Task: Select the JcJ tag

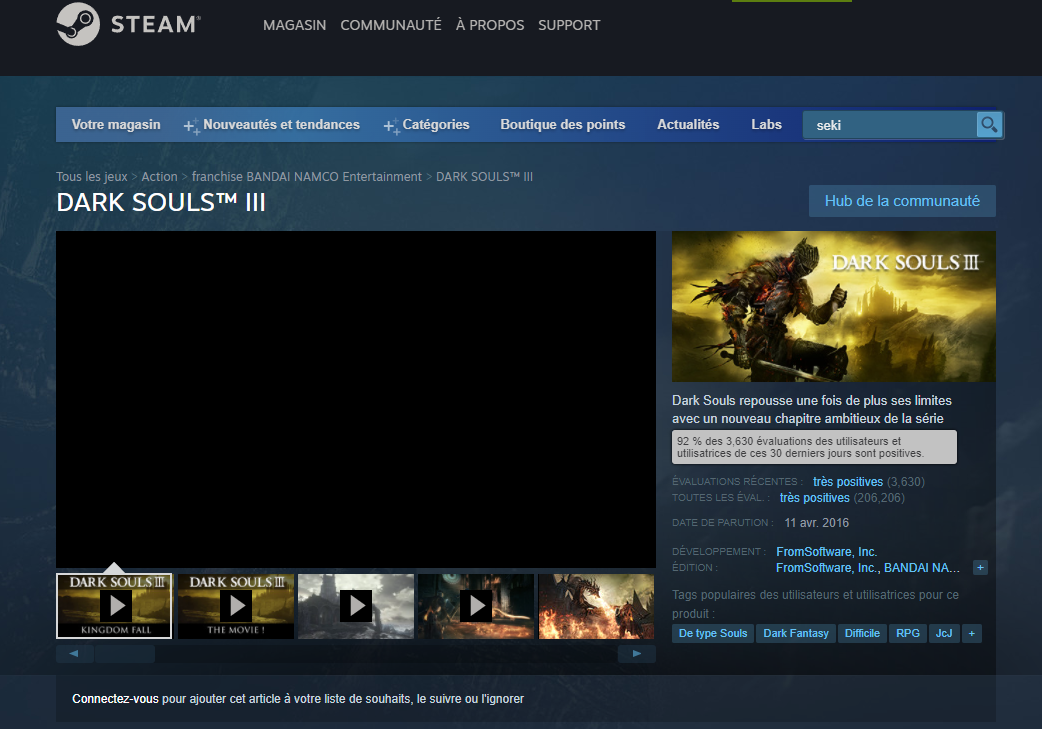Action: 944,633
